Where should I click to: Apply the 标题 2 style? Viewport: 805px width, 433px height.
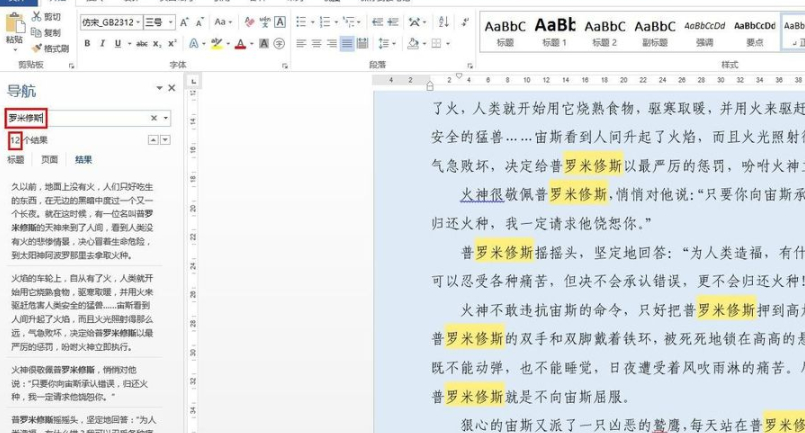[605, 32]
